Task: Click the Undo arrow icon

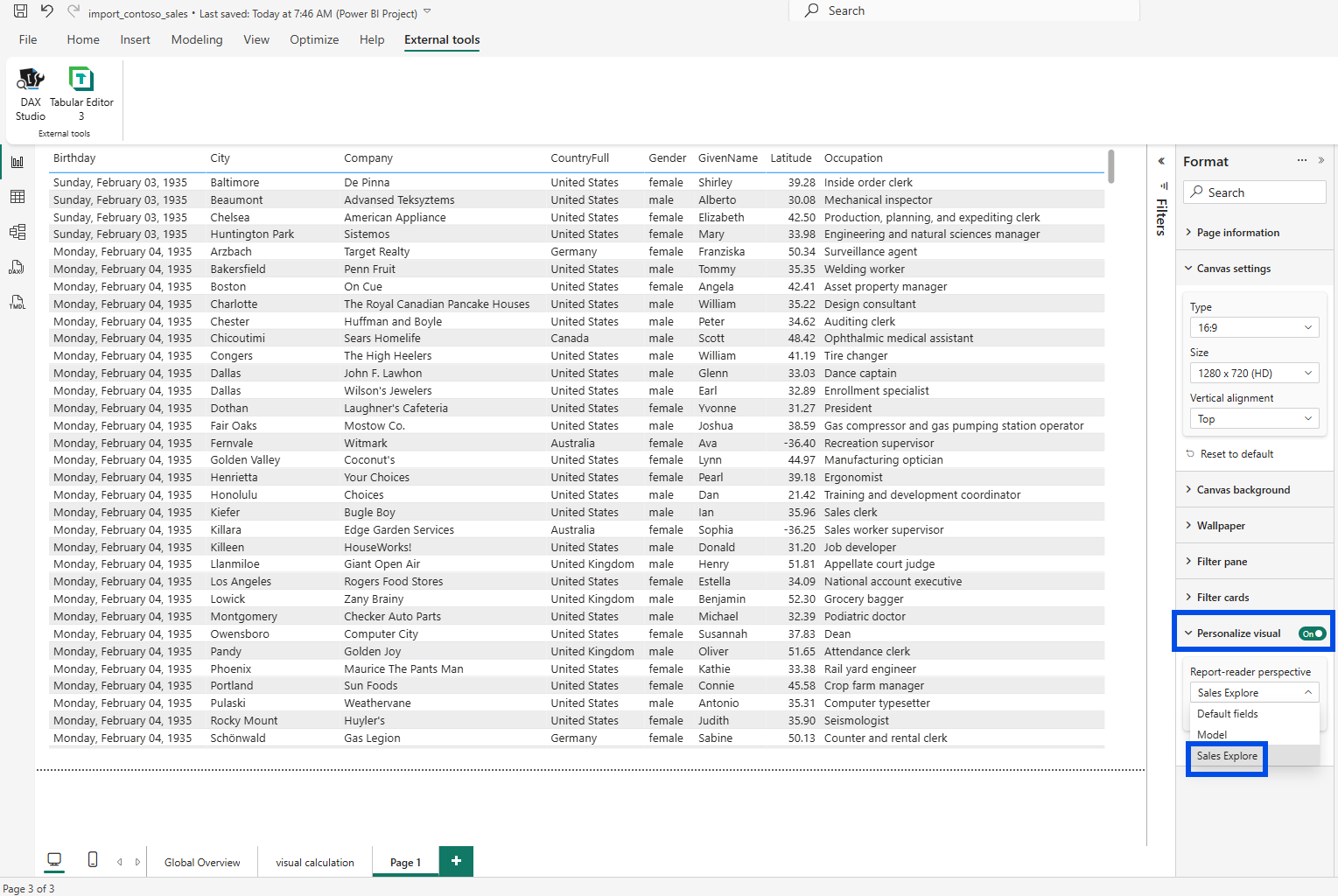Action: (47, 11)
